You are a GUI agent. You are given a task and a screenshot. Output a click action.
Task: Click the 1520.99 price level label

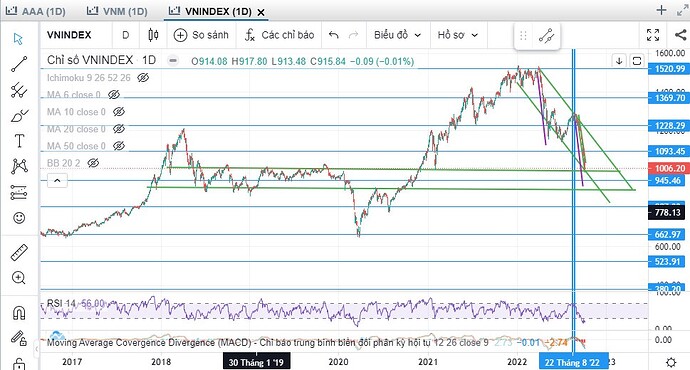[x=668, y=69]
